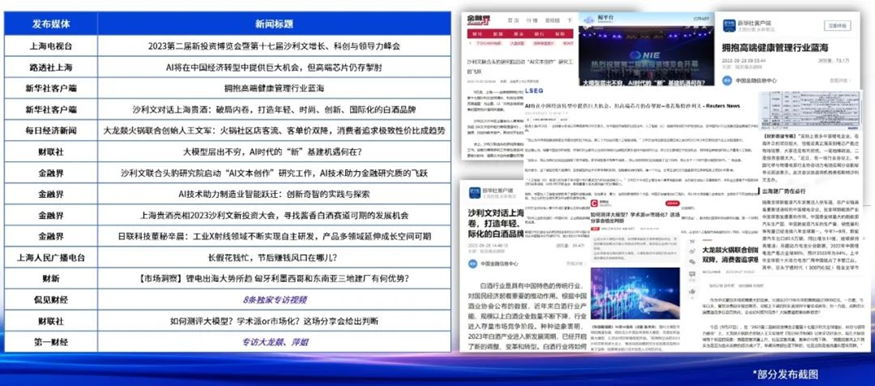The width and height of the screenshot is (875, 386).
Task: Click the 金融界 logo in top screenshot
Action: click(479, 20)
